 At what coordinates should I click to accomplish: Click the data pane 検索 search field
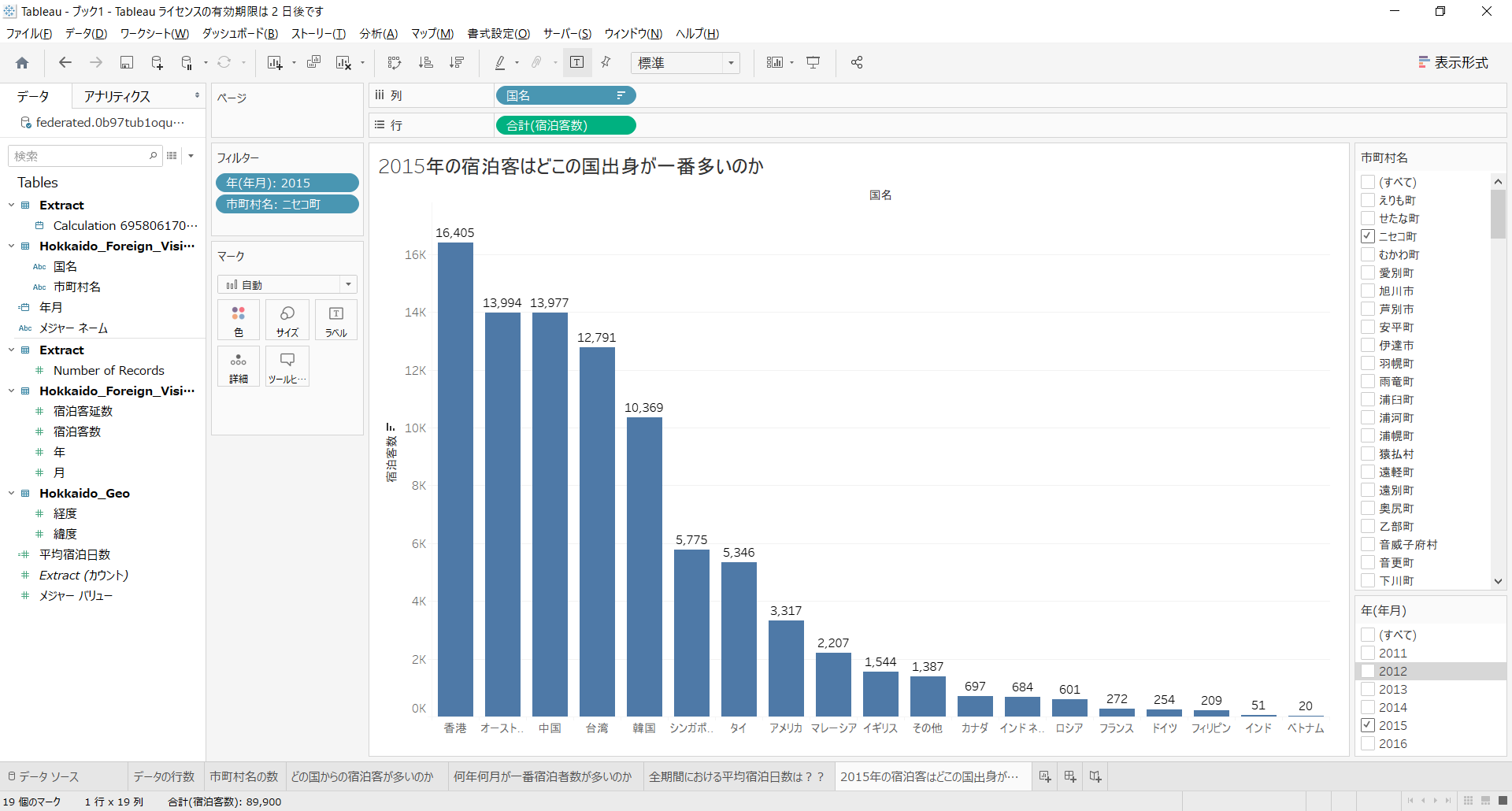point(84,156)
